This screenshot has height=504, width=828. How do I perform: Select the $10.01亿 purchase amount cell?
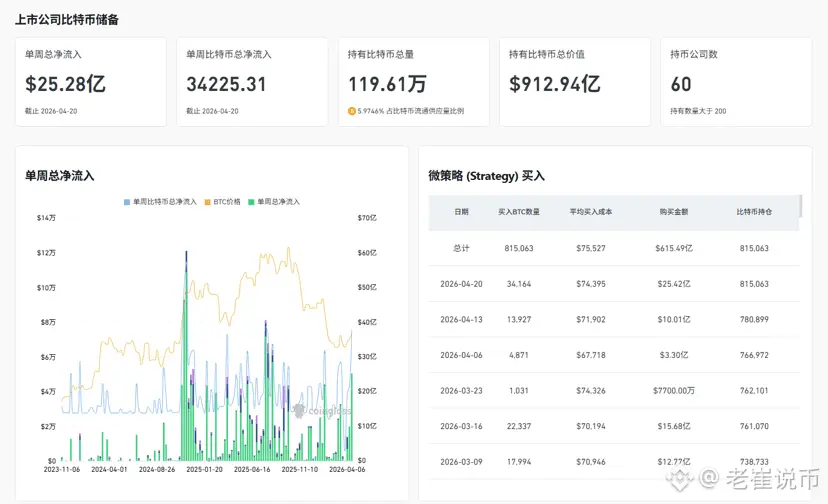674,320
